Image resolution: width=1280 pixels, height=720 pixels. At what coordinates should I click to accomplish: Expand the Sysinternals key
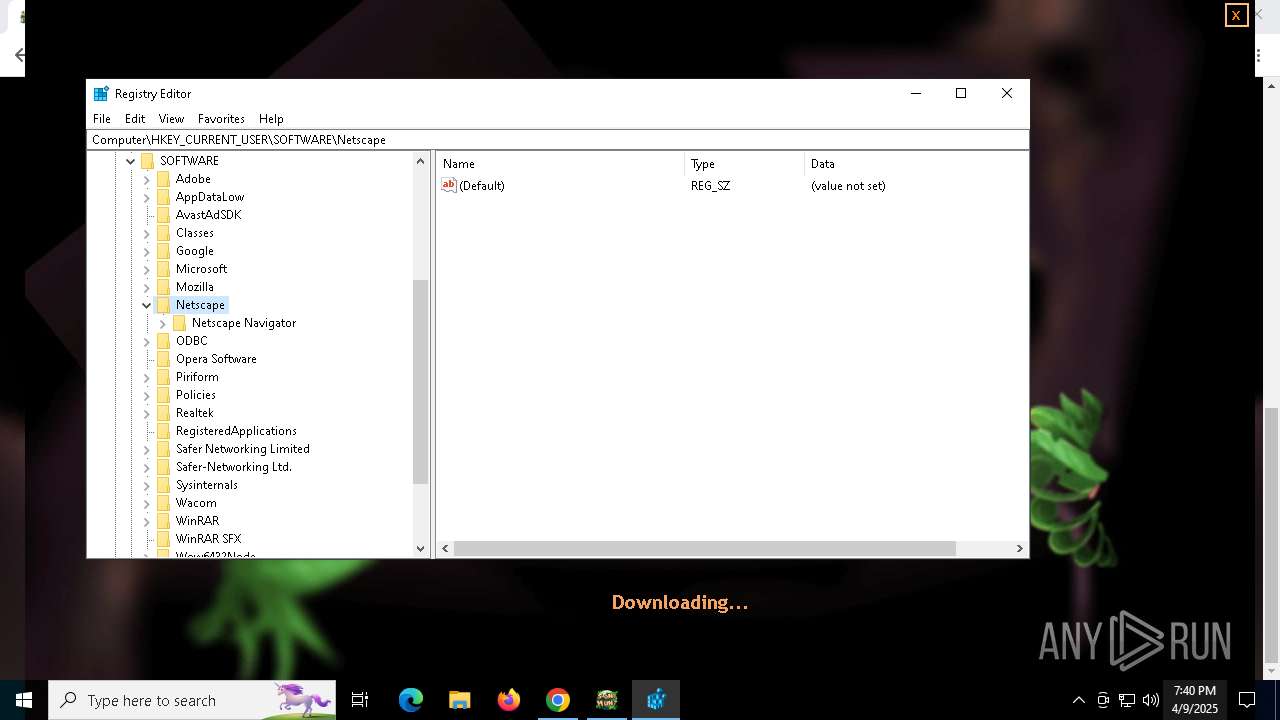click(147, 485)
